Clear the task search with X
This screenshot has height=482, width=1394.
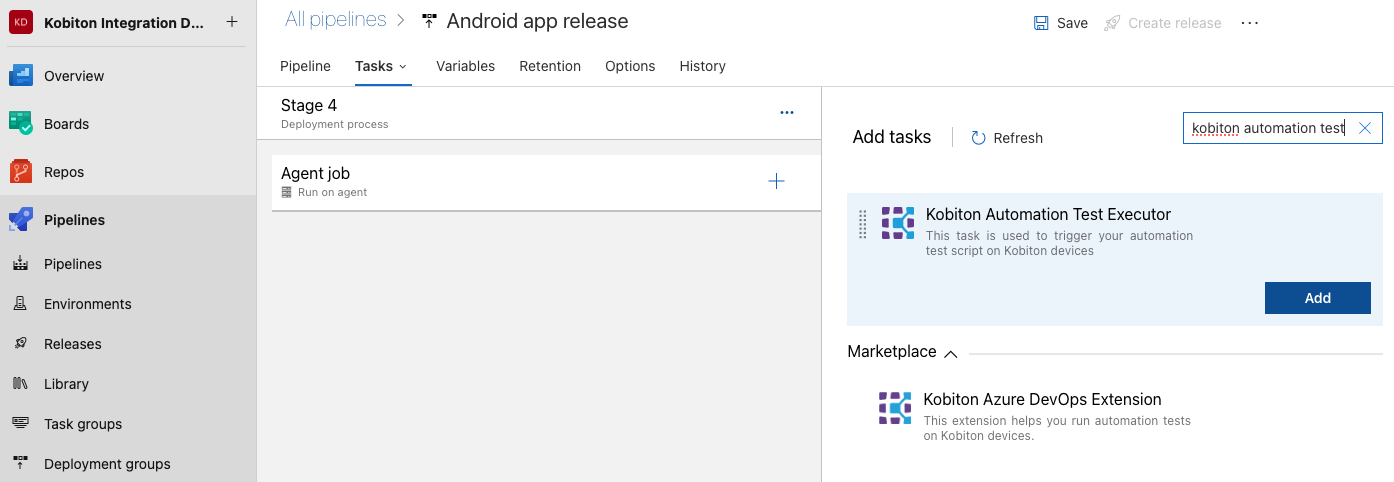pyautogui.click(x=1365, y=128)
